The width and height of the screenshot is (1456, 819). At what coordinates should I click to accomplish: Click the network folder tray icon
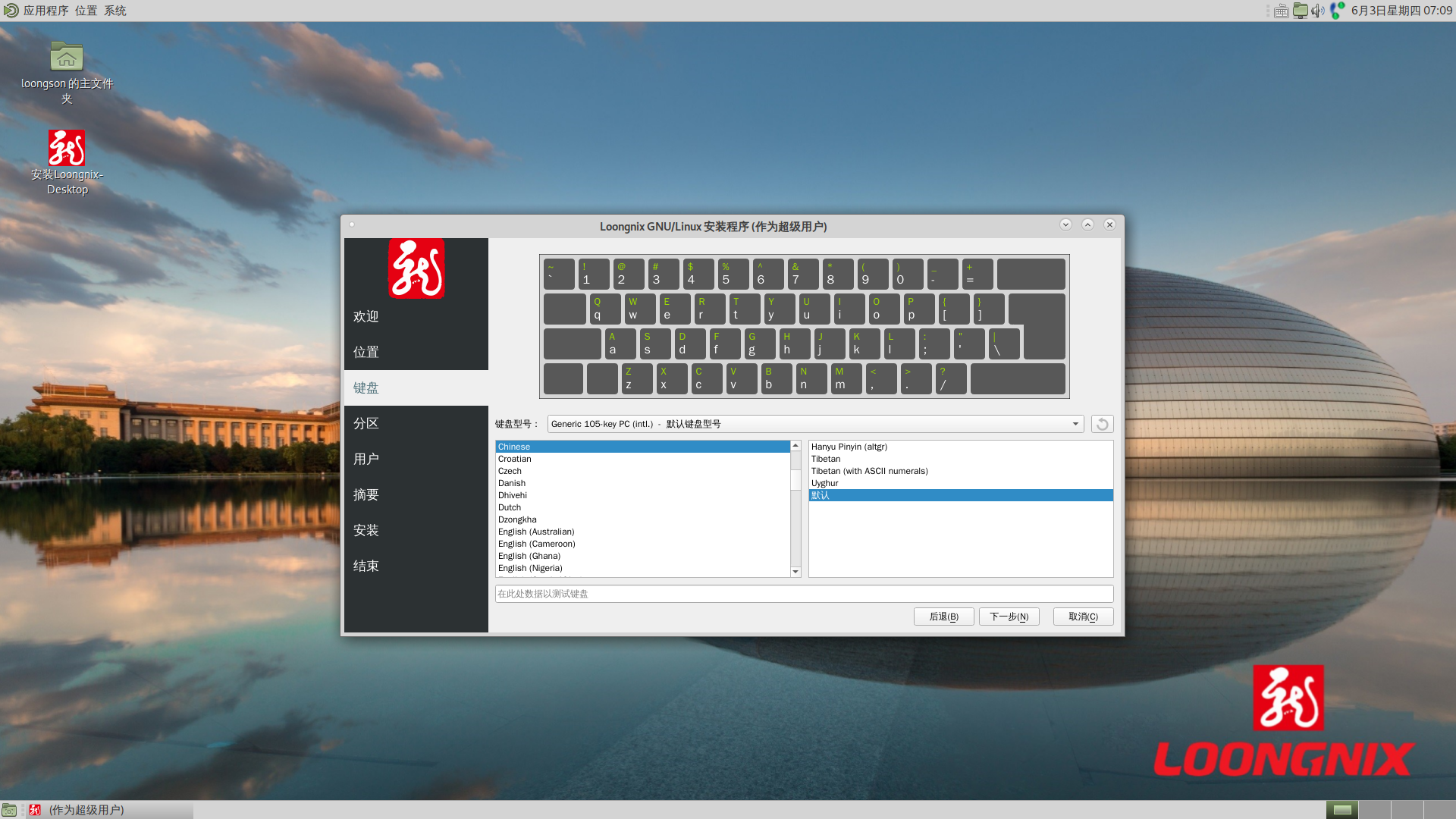[x=1300, y=11]
